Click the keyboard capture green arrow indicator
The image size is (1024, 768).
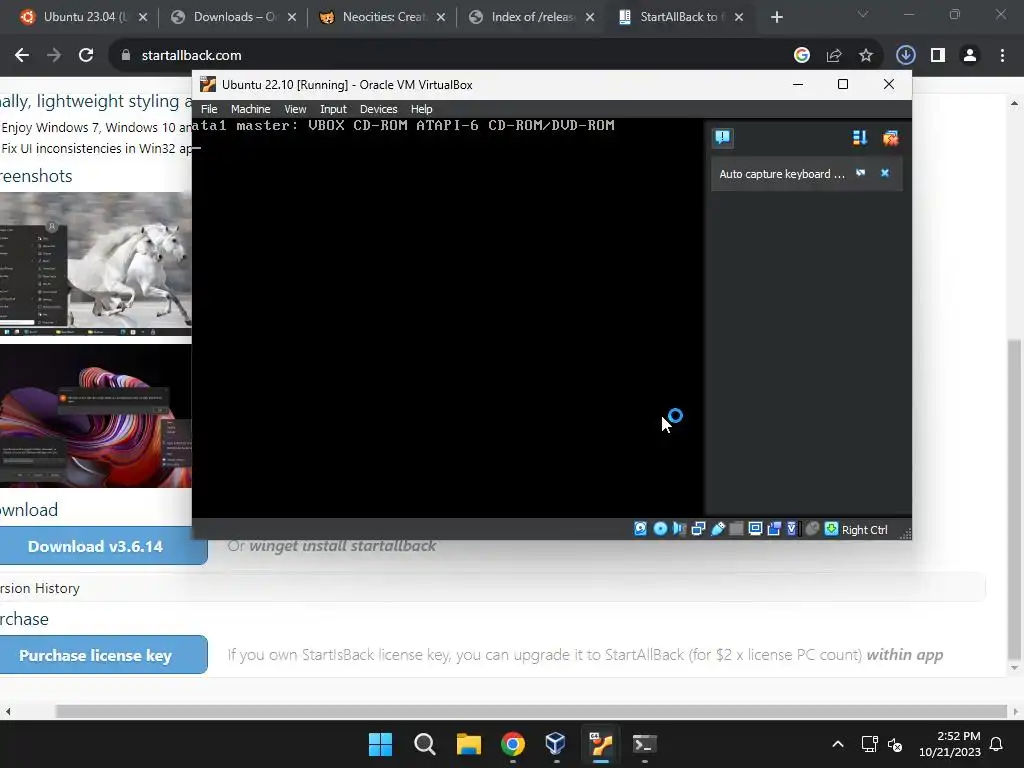click(831, 529)
